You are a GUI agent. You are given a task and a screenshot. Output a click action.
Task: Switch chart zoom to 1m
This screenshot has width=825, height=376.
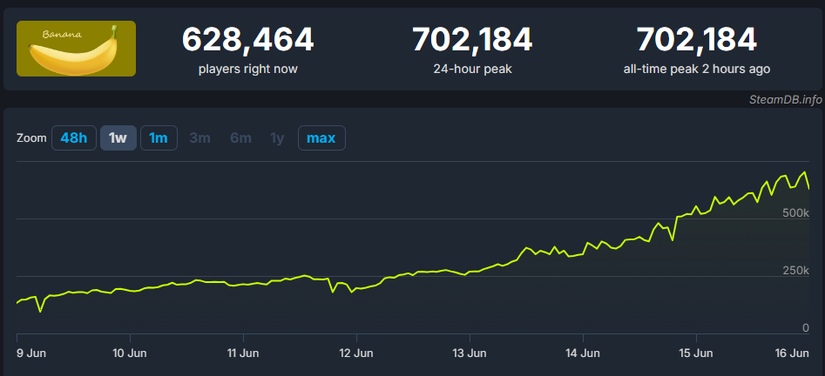click(x=158, y=138)
